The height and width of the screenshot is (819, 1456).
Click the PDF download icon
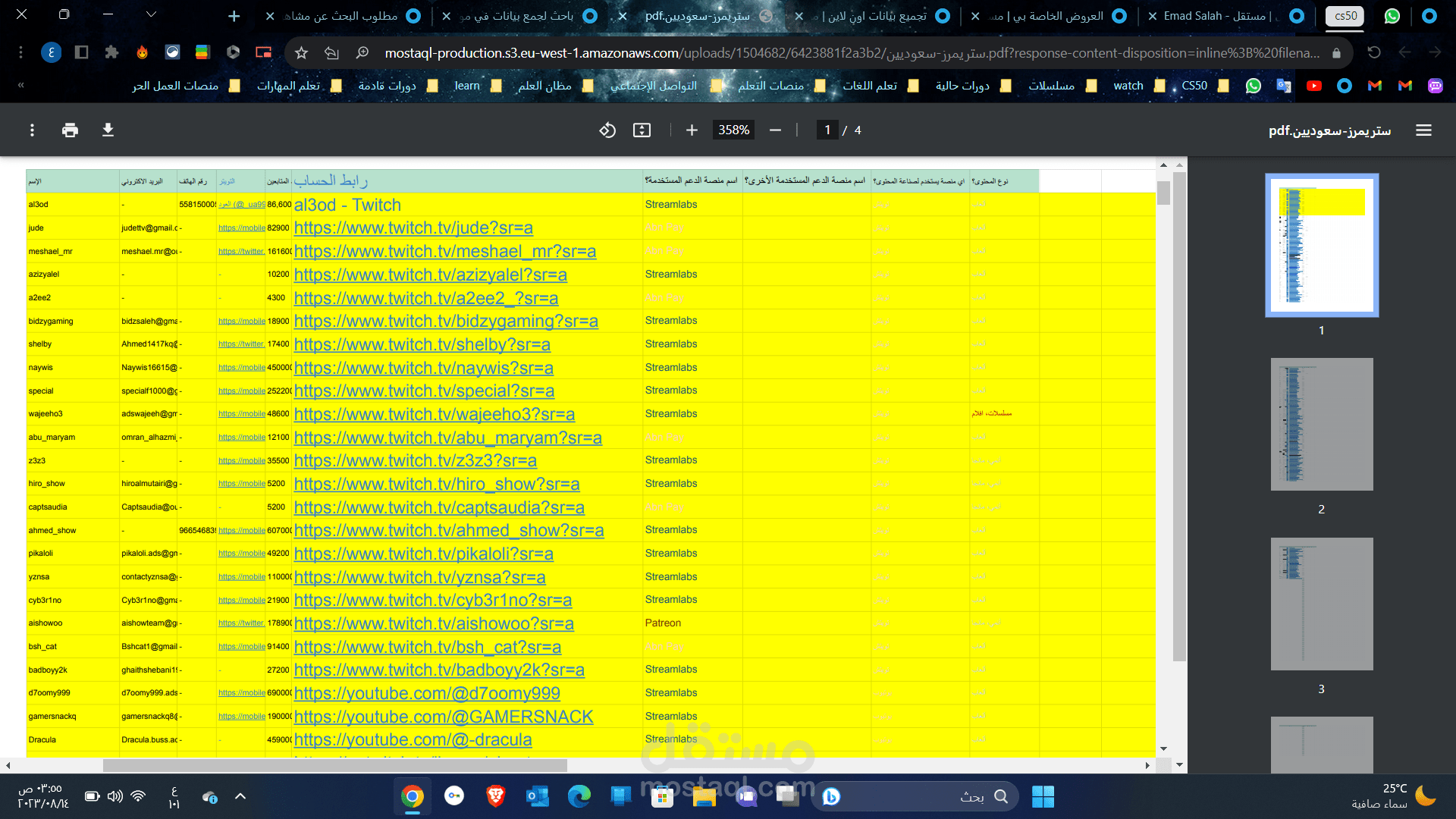click(108, 130)
